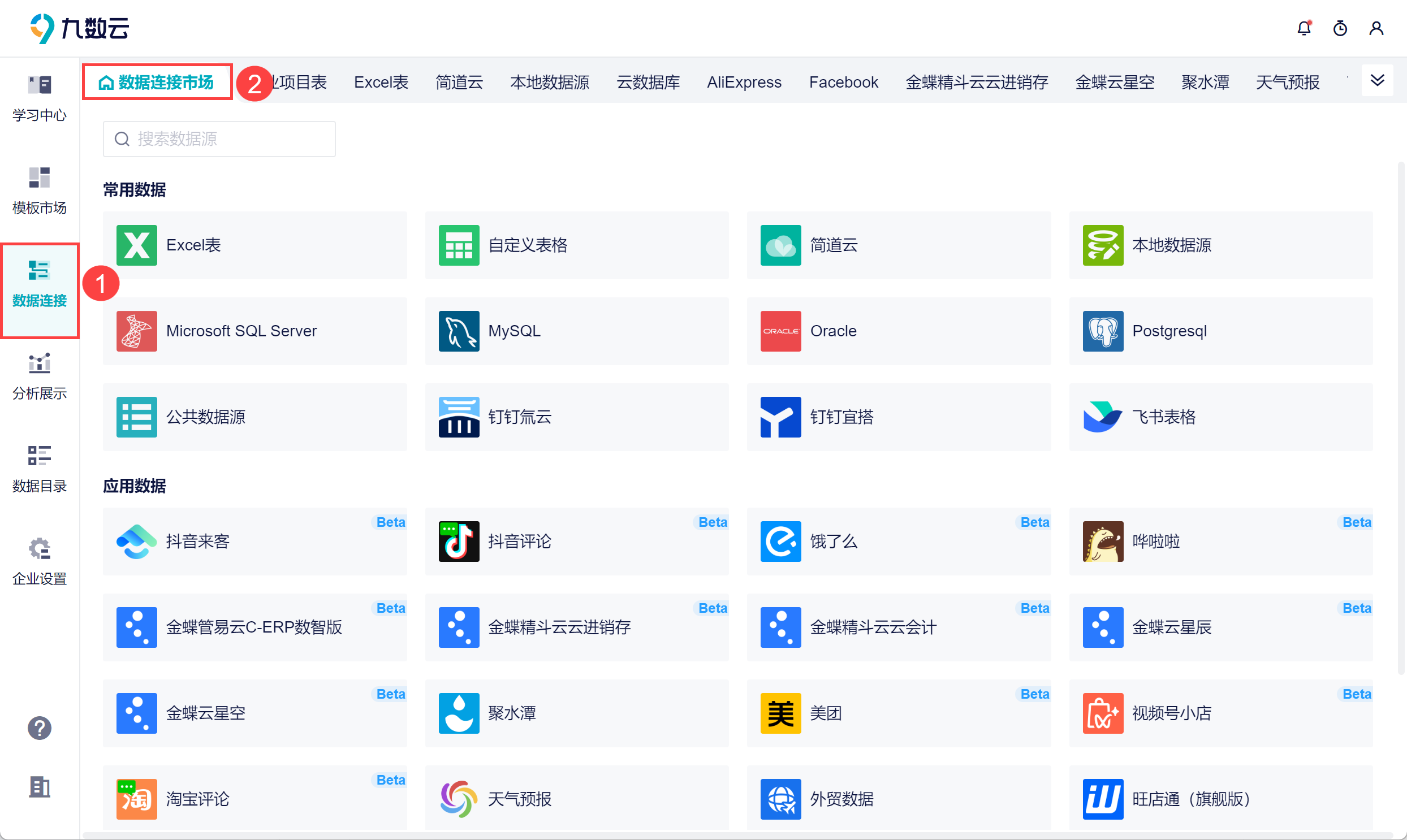Open the 公共数据源 card

coord(255,417)
